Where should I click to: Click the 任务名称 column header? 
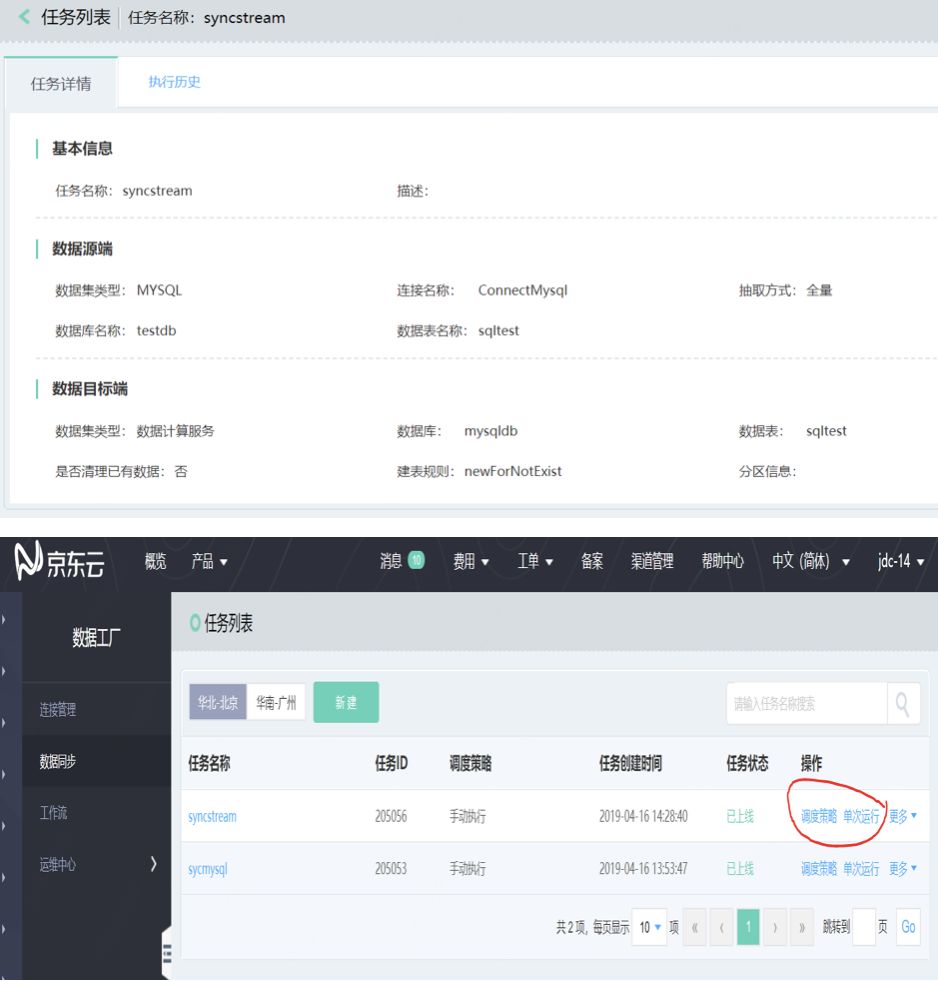209,763
